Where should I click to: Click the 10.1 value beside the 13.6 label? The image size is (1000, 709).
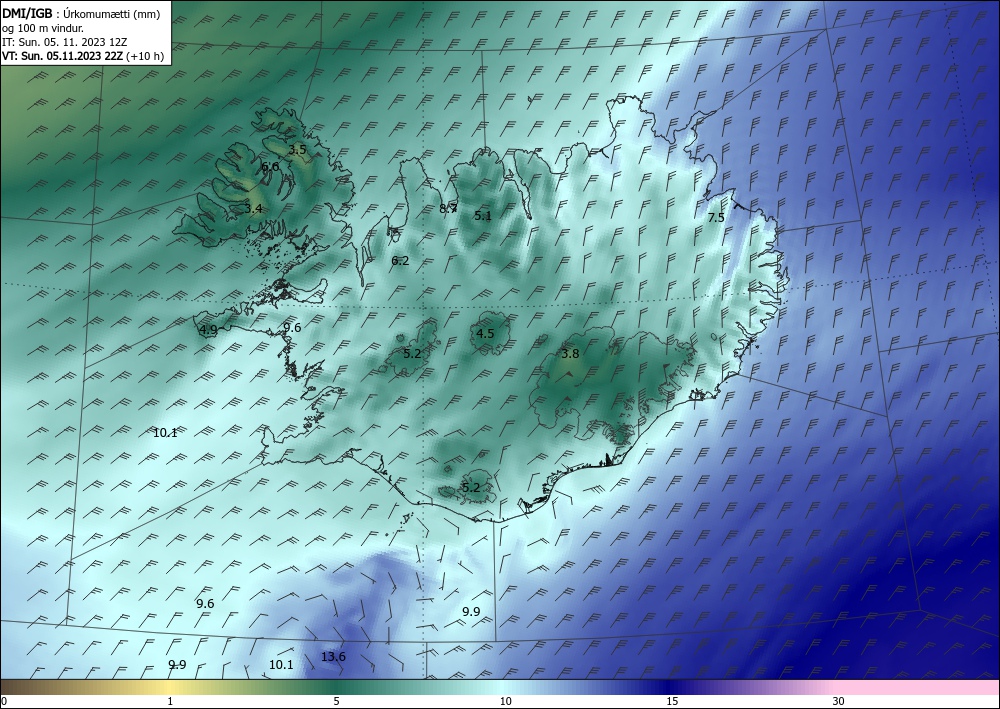coord(281,664)
